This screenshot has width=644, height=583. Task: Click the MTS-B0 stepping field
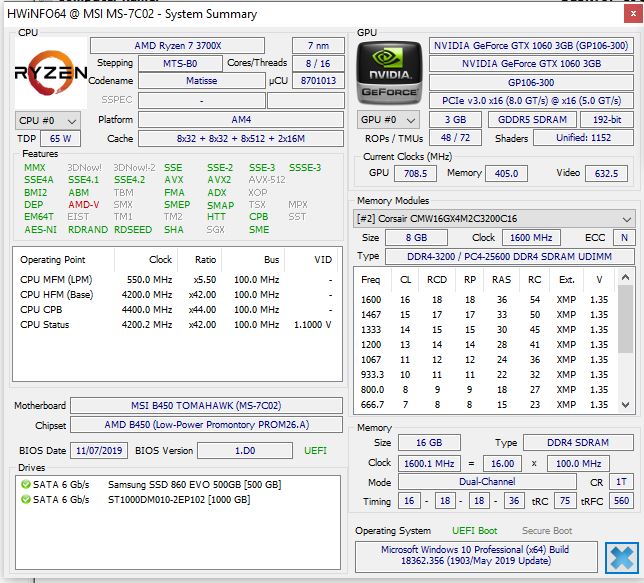tap(180, 64)
